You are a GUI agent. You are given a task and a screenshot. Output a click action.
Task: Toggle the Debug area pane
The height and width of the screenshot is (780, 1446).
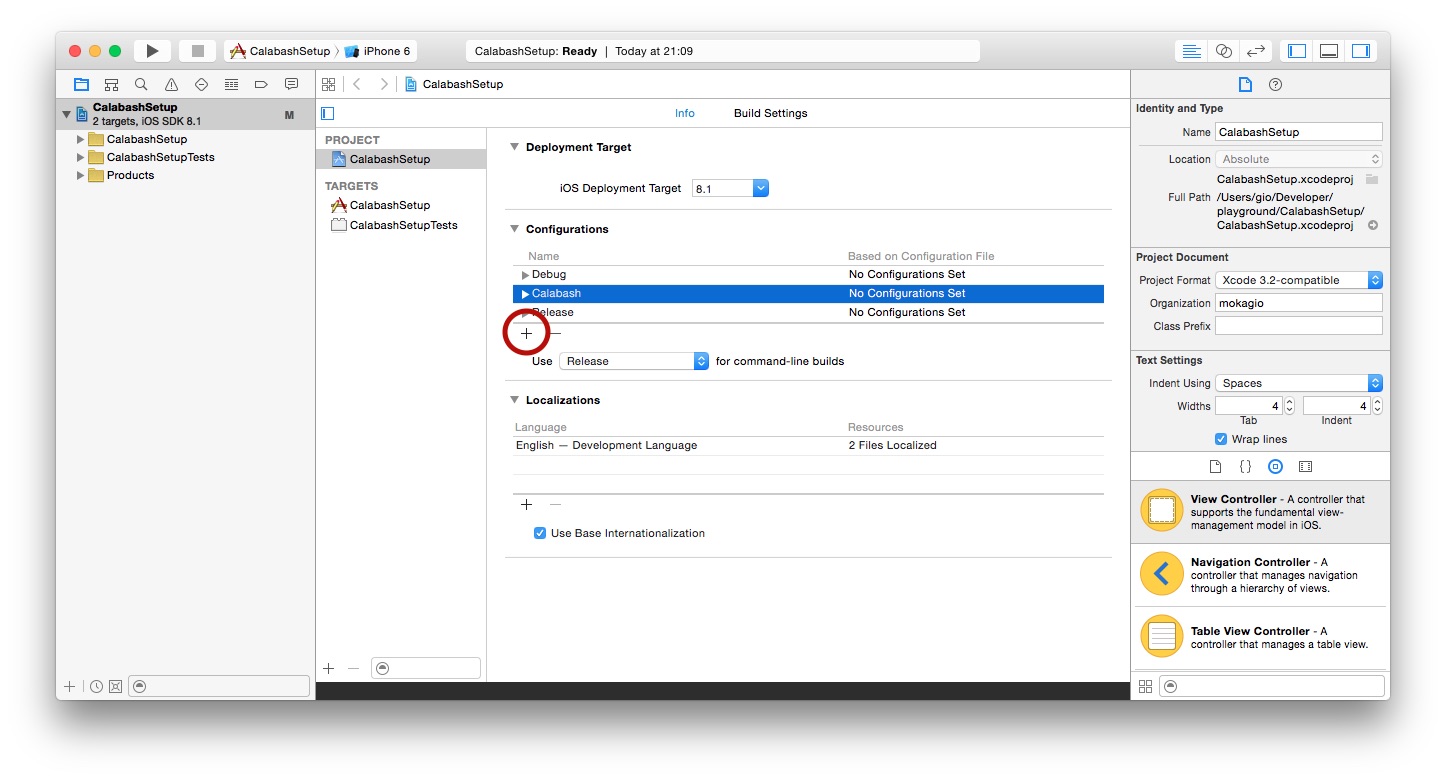(1329, 51)
